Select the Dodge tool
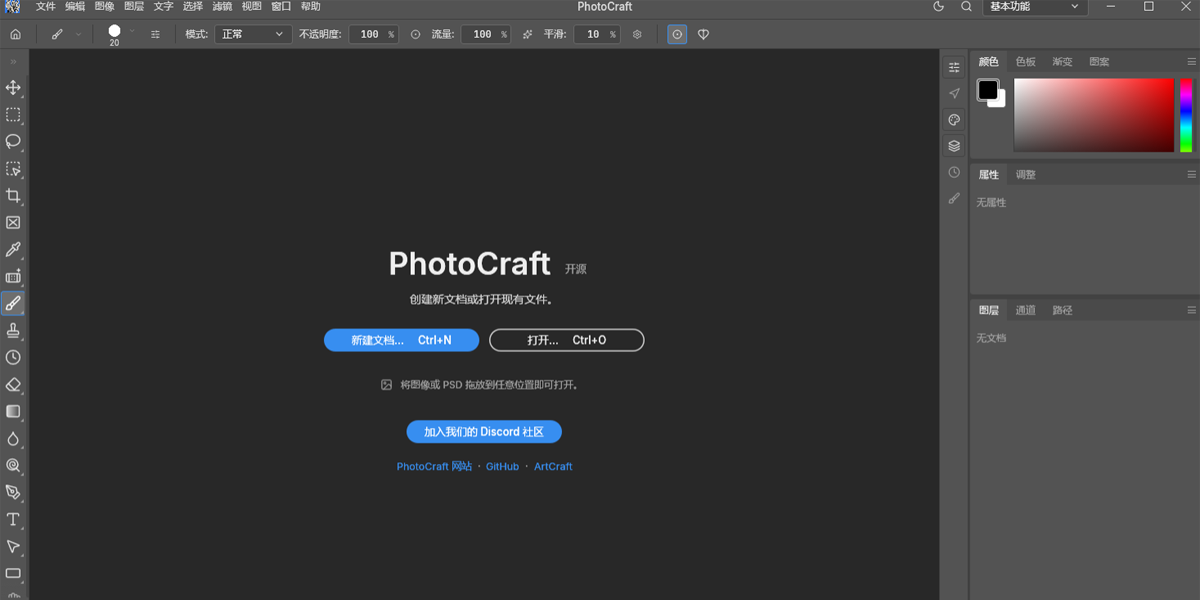Screen dimensions: 1200x600 pyautogui.click(x=13, y=465)
